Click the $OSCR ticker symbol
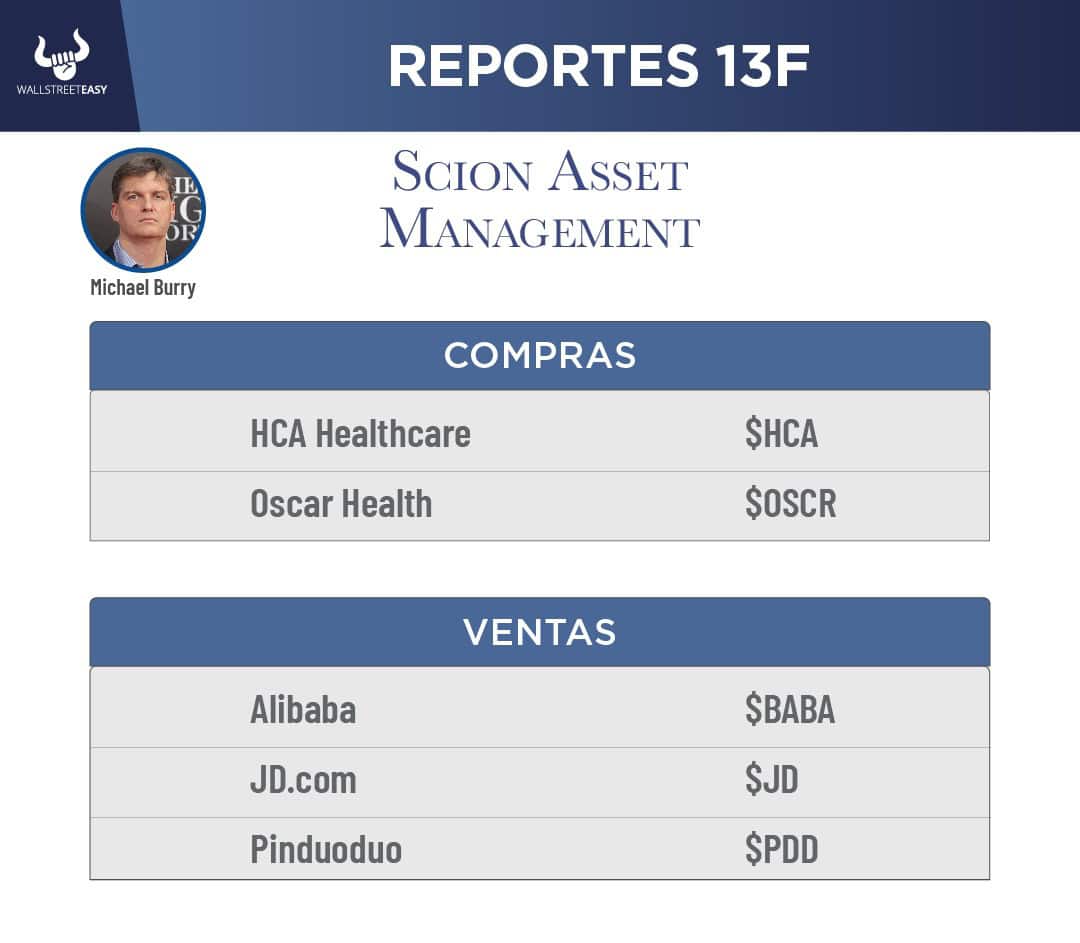The height and width of the screenshot is (943, 1080). [790, 504]
